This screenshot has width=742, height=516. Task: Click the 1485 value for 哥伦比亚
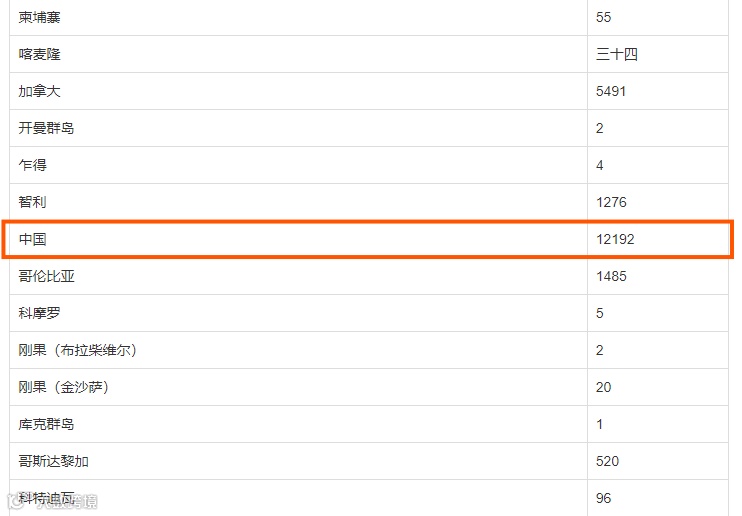611,276
